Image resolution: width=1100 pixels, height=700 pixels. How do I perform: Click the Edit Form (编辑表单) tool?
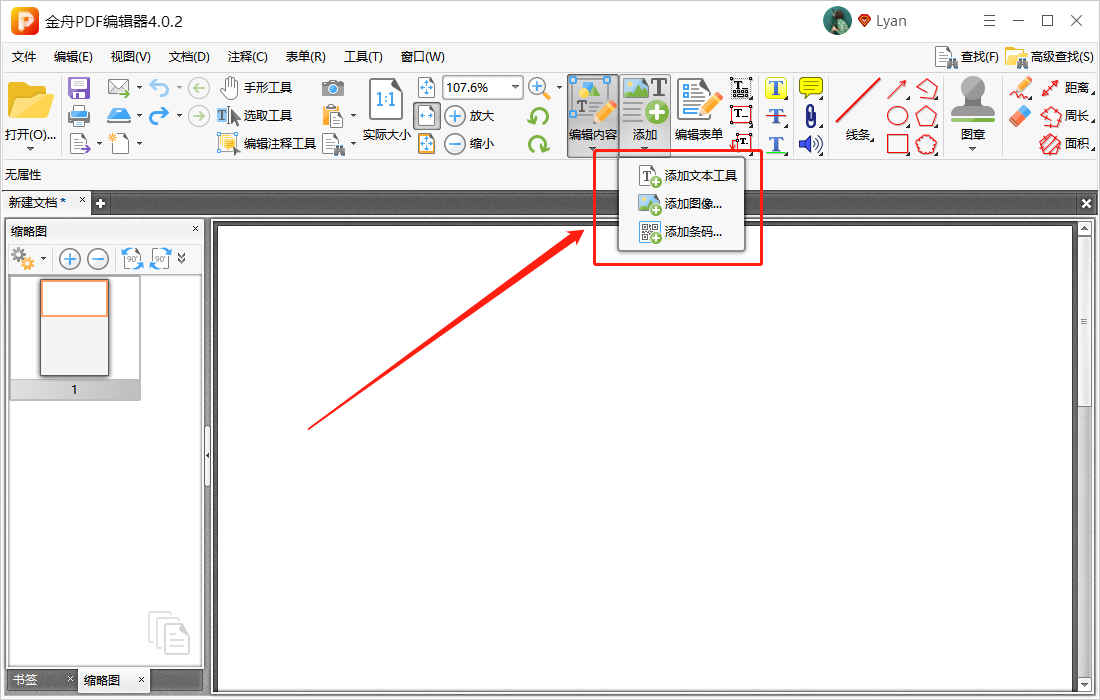click(x=699, y=110)
